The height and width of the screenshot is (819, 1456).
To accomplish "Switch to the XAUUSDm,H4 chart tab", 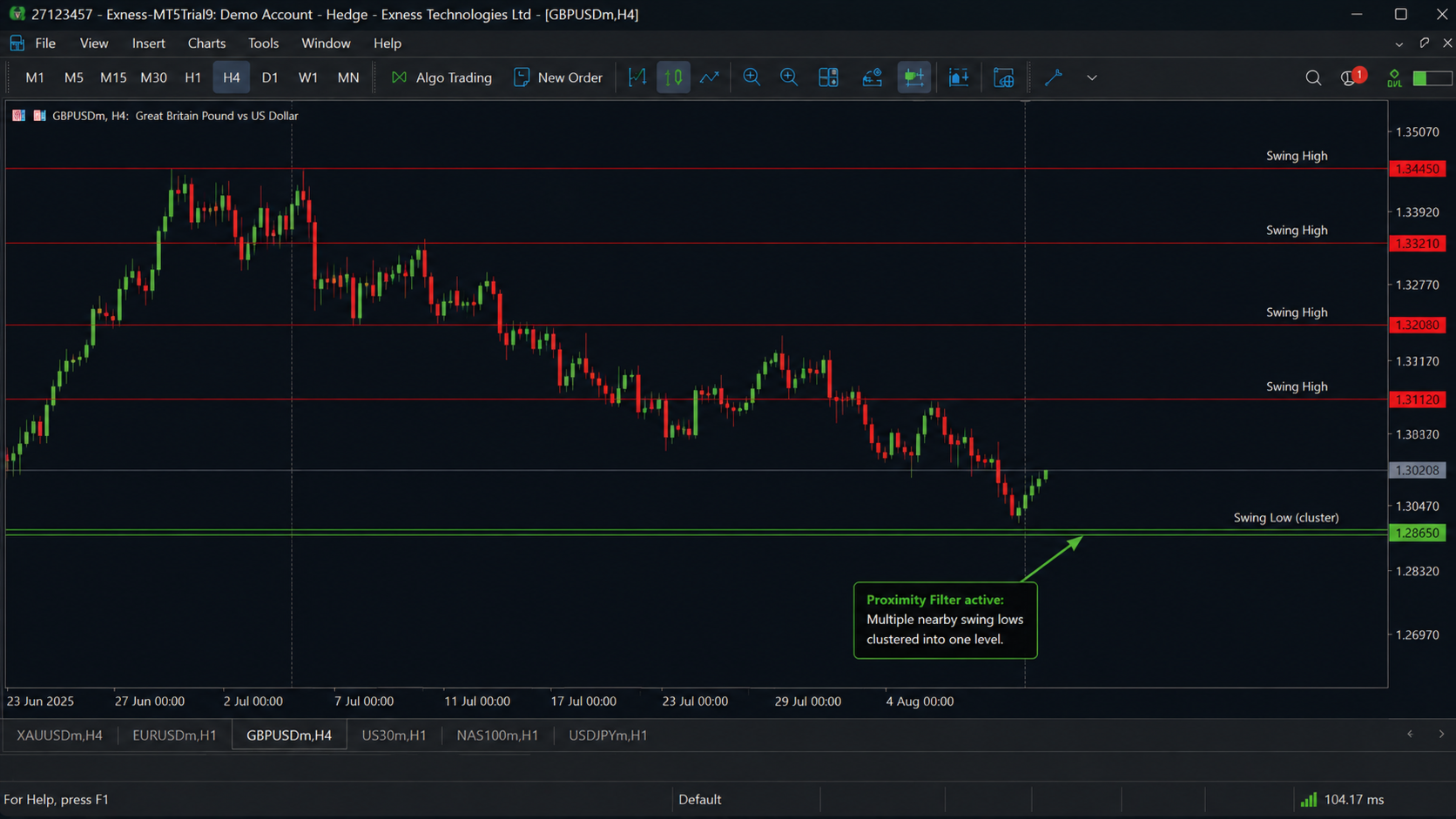I will tap(59, 735).
